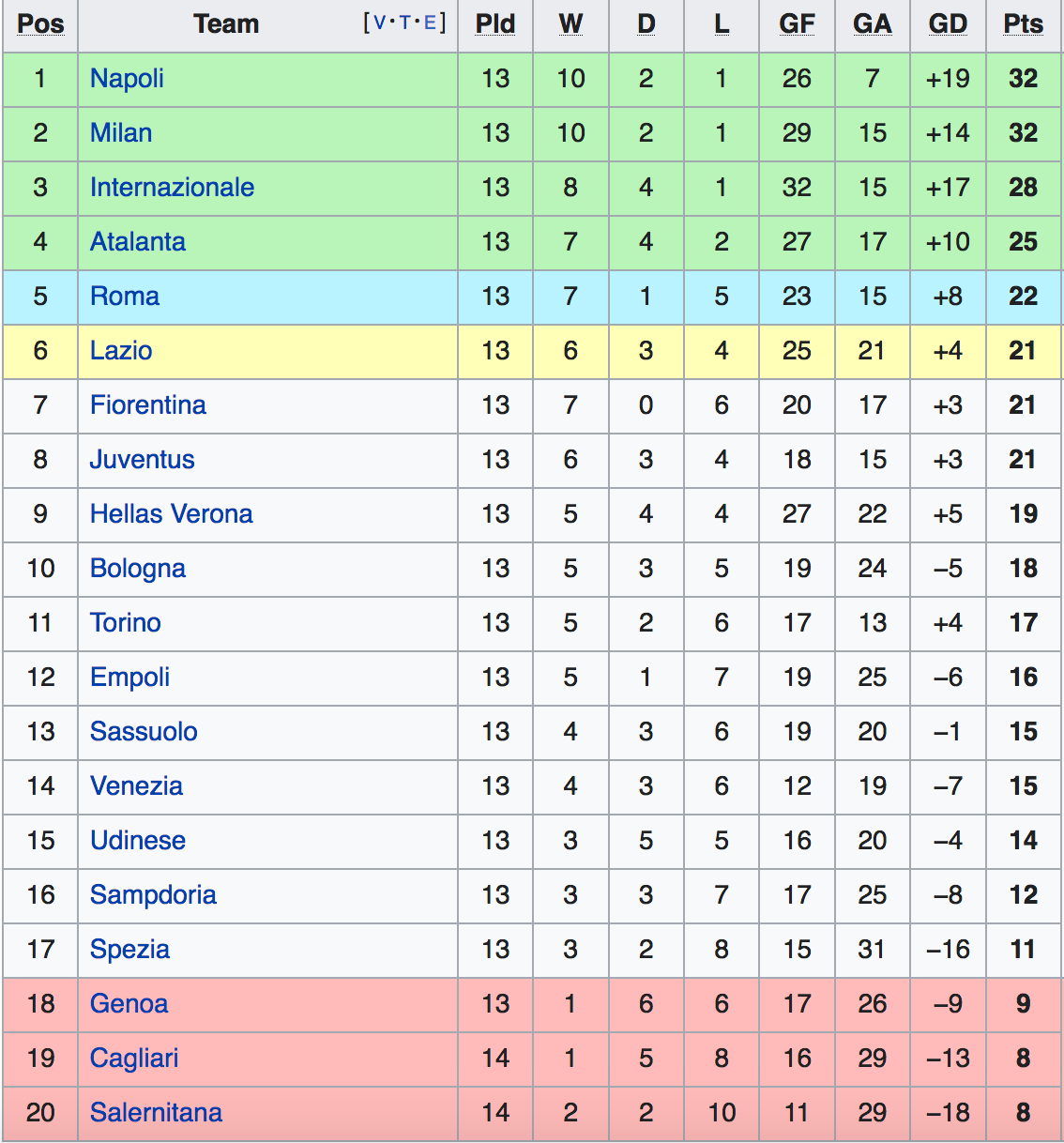Open the Roma team link
Image resolution: width=1064 pixels, height=1143 pixels.
click(125, 297)
